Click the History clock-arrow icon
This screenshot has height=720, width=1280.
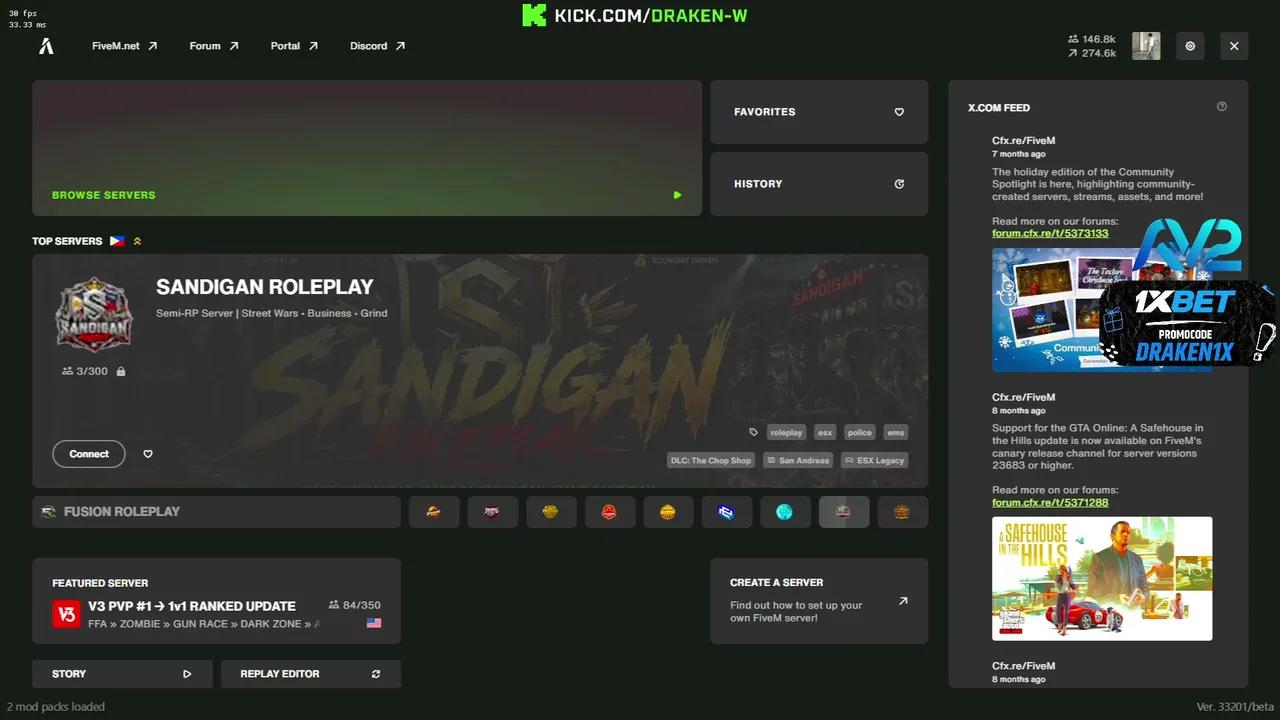[899, 184]
